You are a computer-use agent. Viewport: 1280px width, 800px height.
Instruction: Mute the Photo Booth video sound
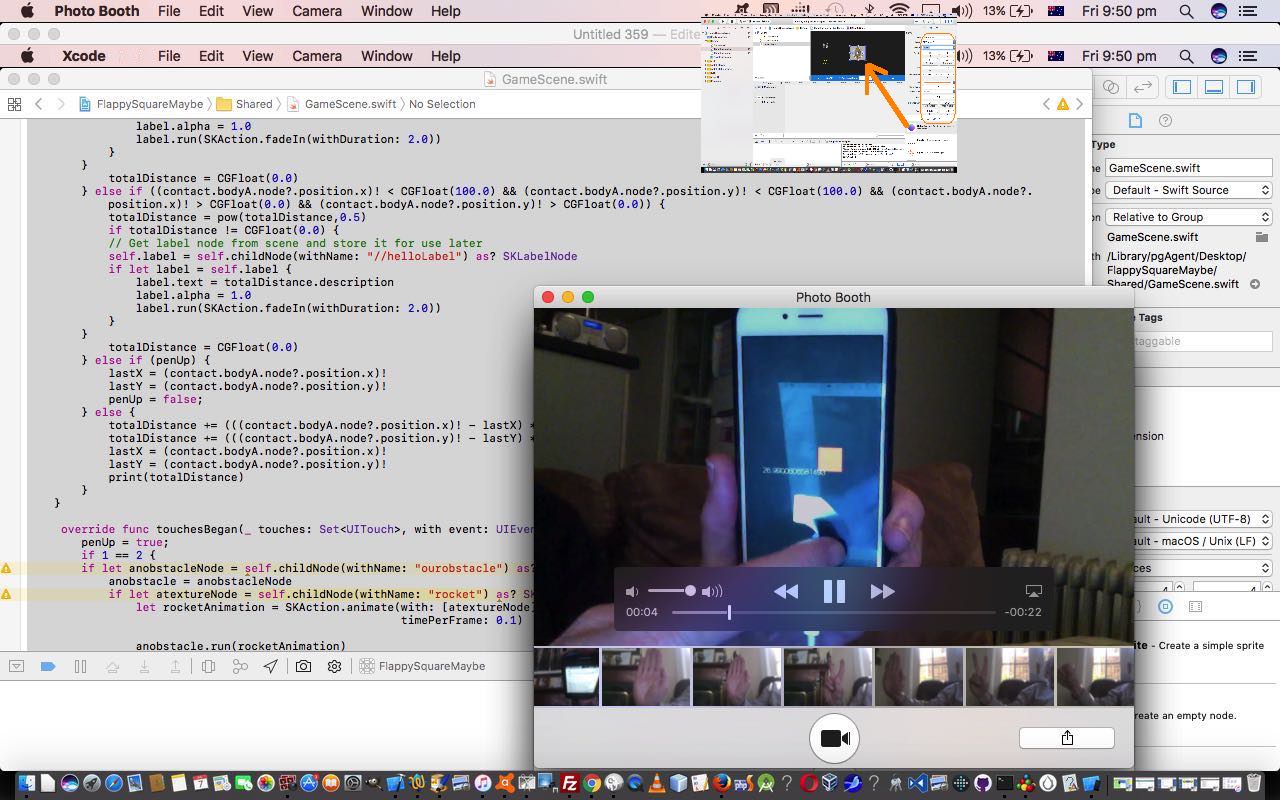point(631,591)
